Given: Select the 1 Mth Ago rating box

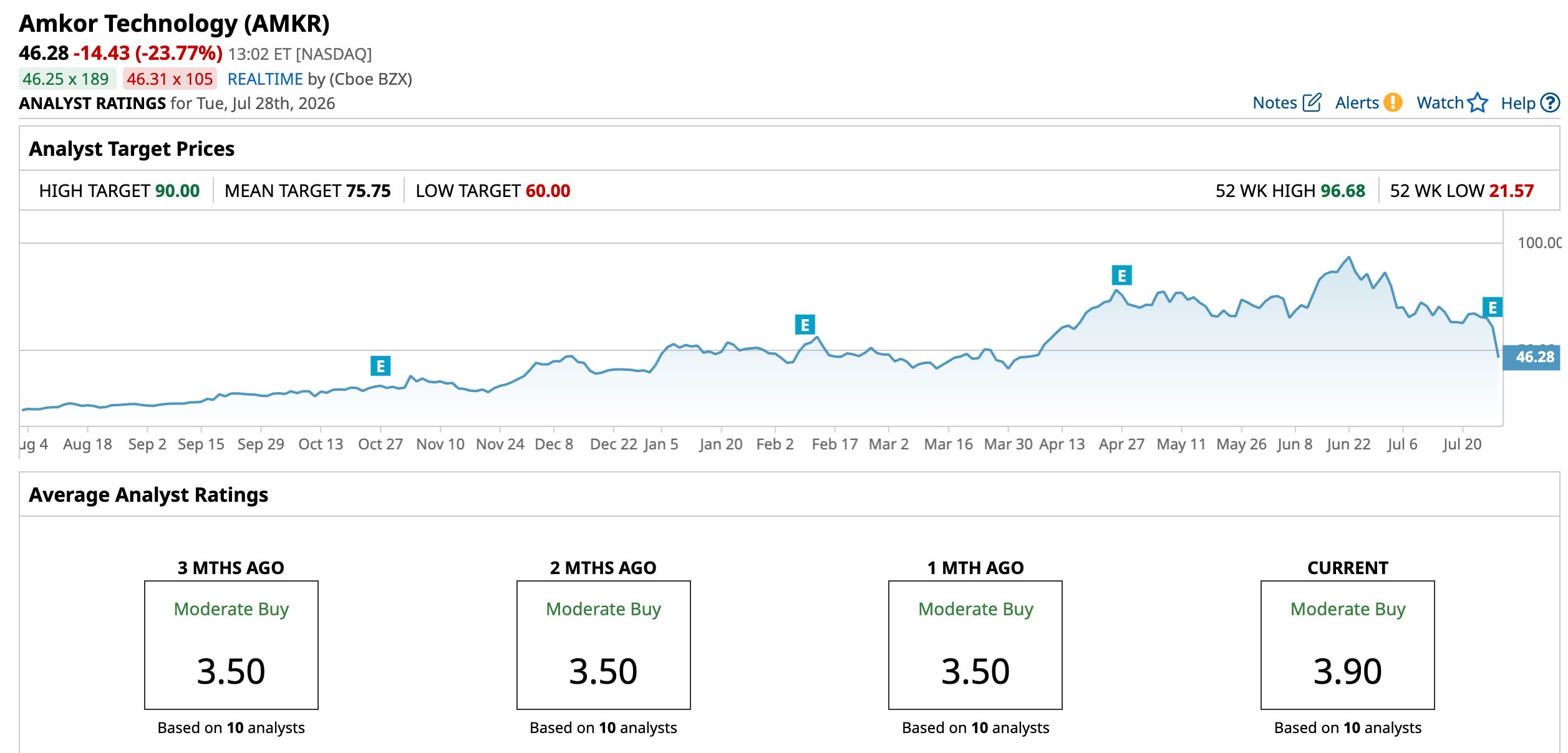Looking at the screenshot, I should 975,645.
